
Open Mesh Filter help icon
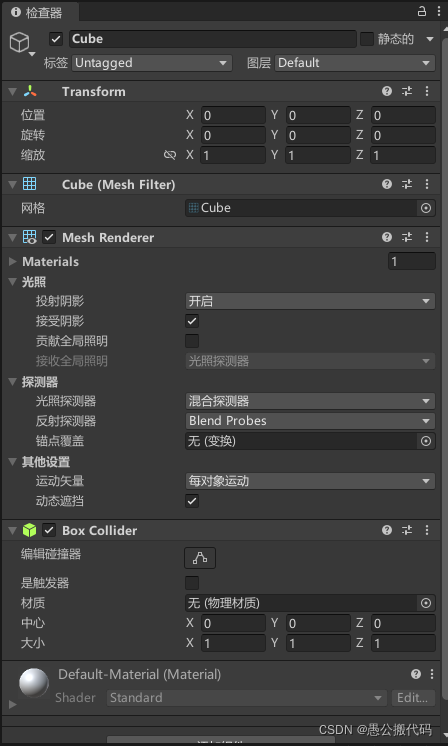click(x=387, y=184)
